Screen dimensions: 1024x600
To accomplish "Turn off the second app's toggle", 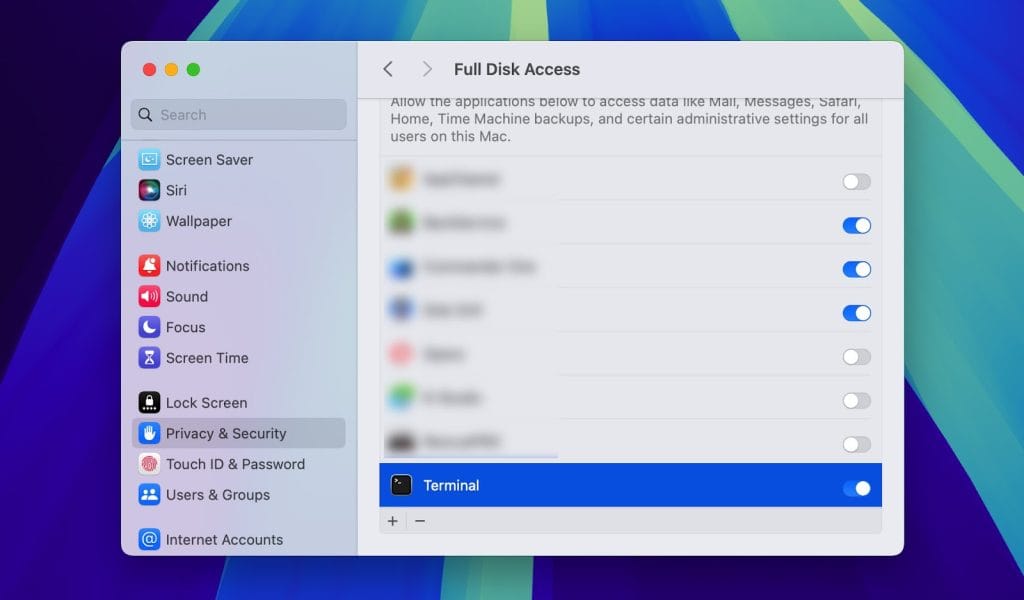I will click(x=856, y=225).
